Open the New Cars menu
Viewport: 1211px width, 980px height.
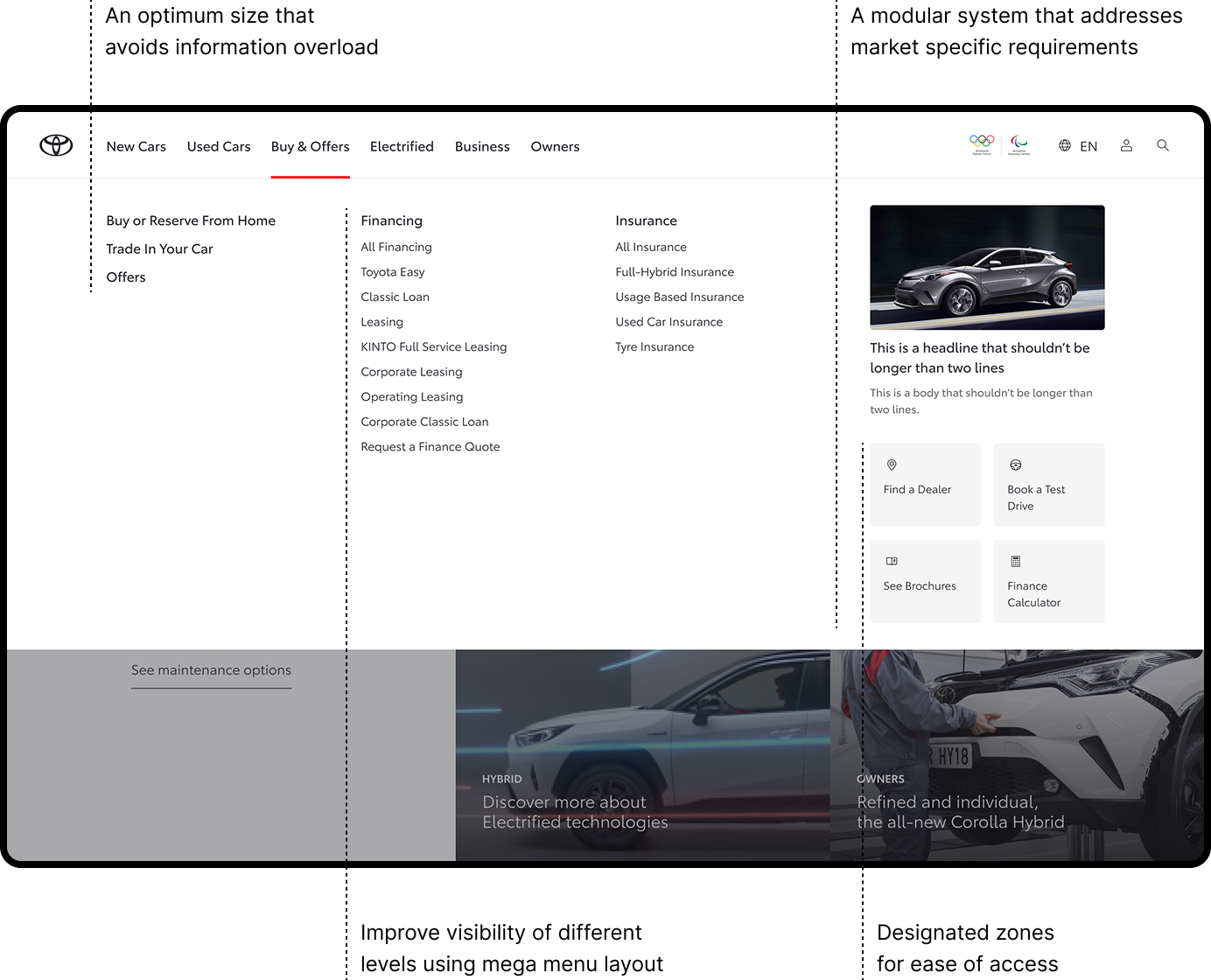coord(136,146)
